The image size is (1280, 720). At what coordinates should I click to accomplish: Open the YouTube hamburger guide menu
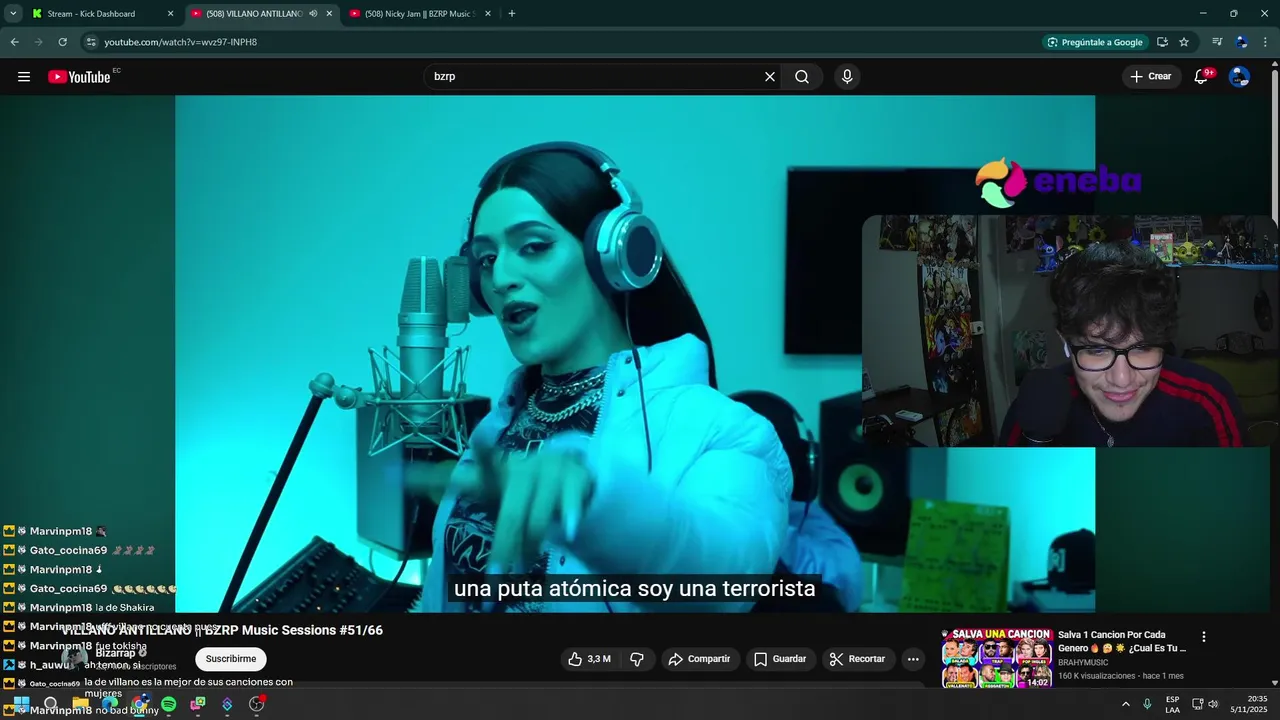coord(24,77)
